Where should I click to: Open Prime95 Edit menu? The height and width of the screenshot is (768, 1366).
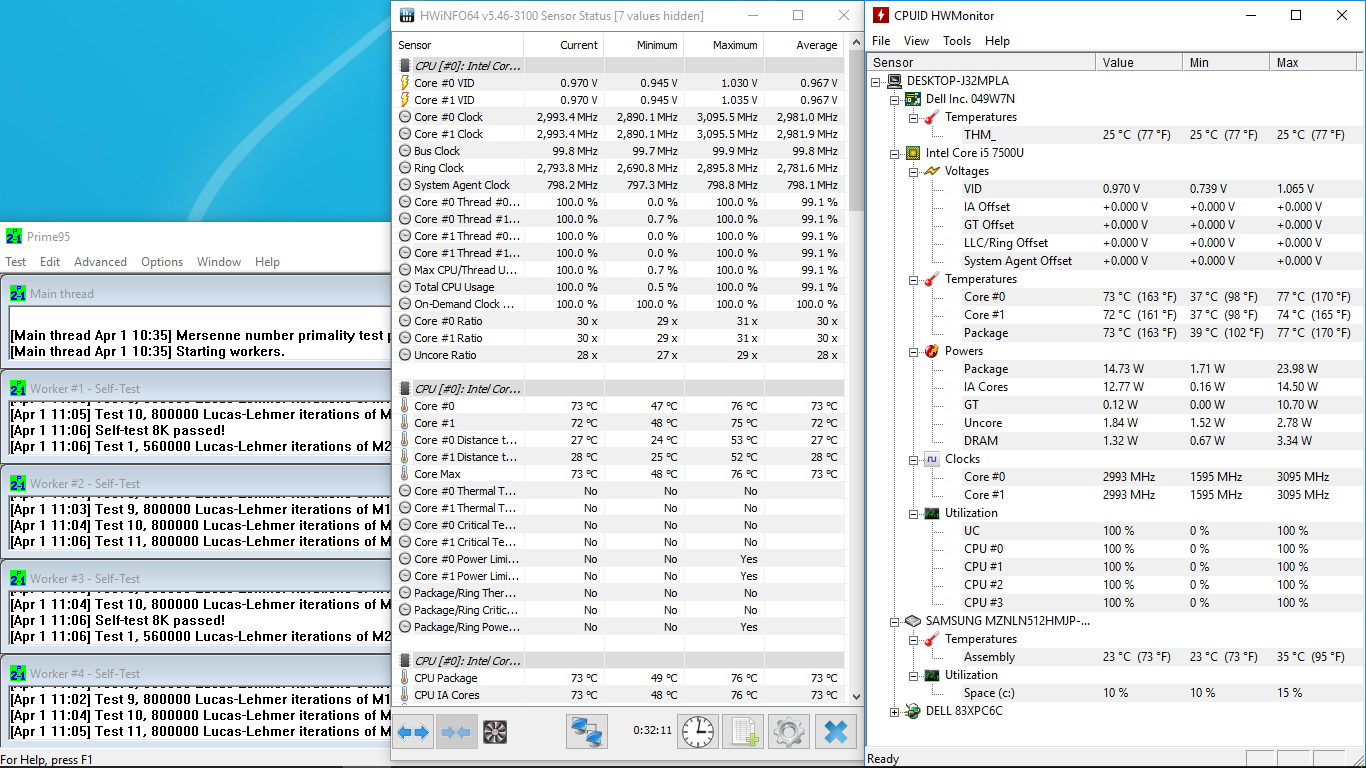click(x=50, y=262)
